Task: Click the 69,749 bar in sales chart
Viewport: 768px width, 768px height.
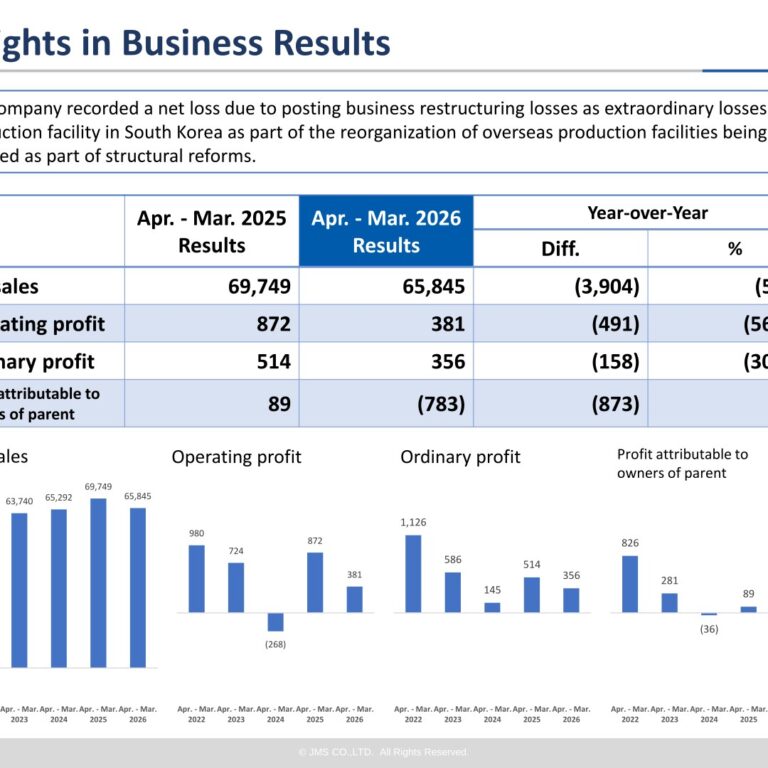Action: pos(98,583)
